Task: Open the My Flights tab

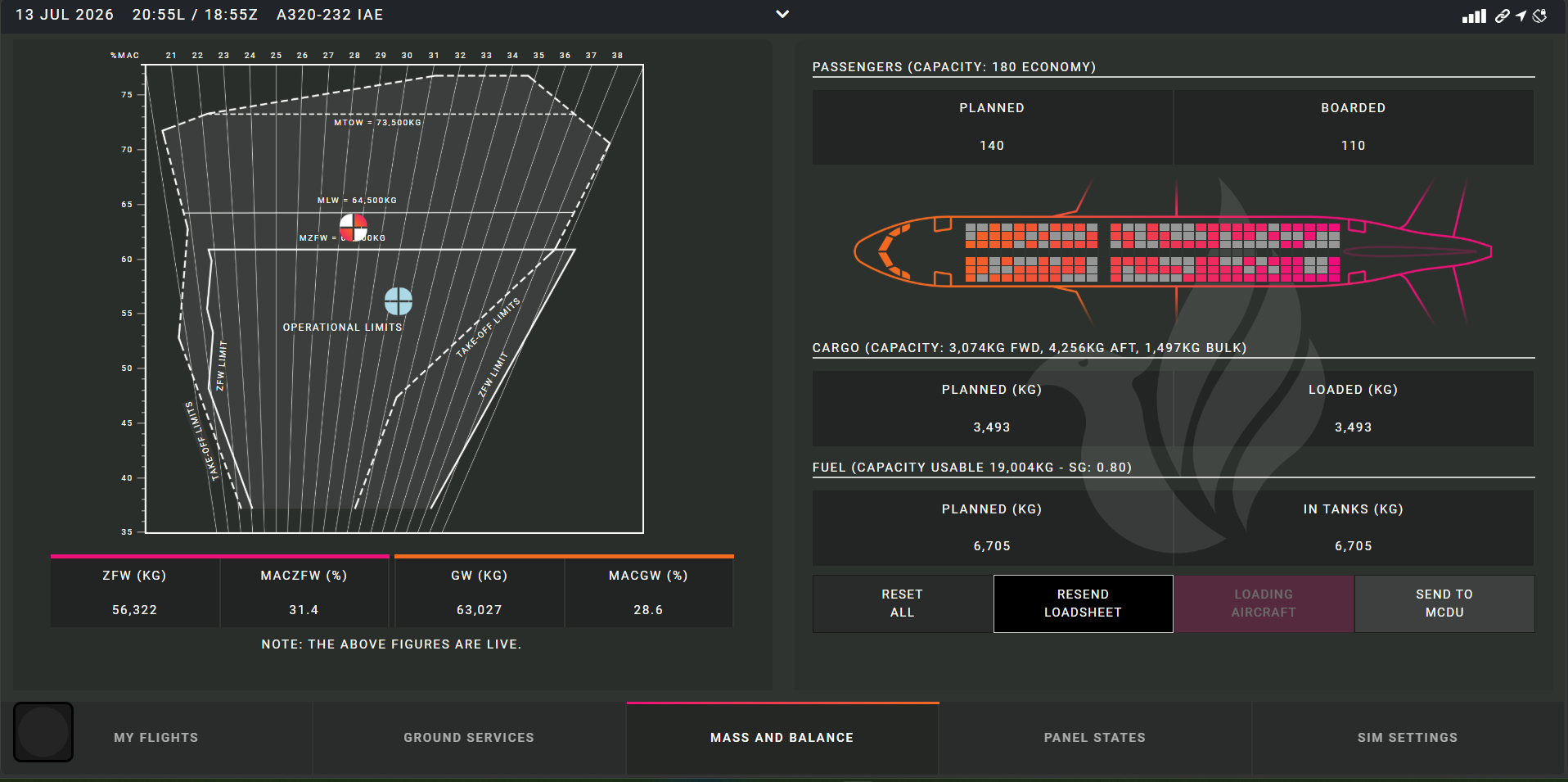Action: 156,738
